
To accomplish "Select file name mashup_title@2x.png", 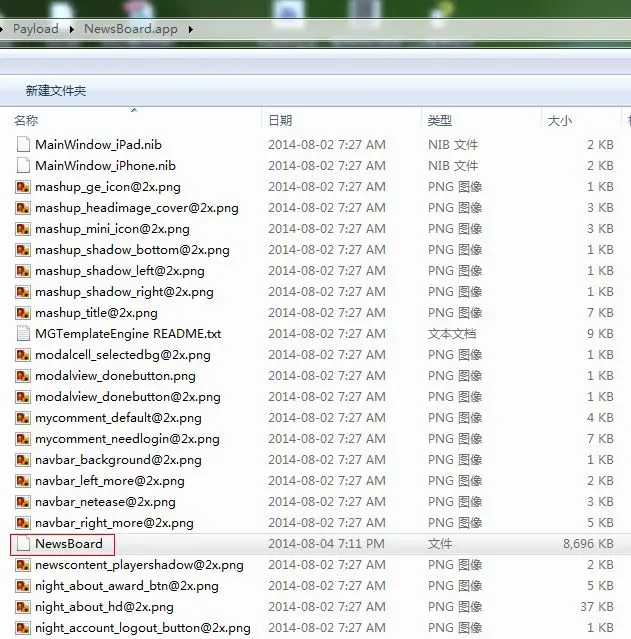I will (97, 313).
